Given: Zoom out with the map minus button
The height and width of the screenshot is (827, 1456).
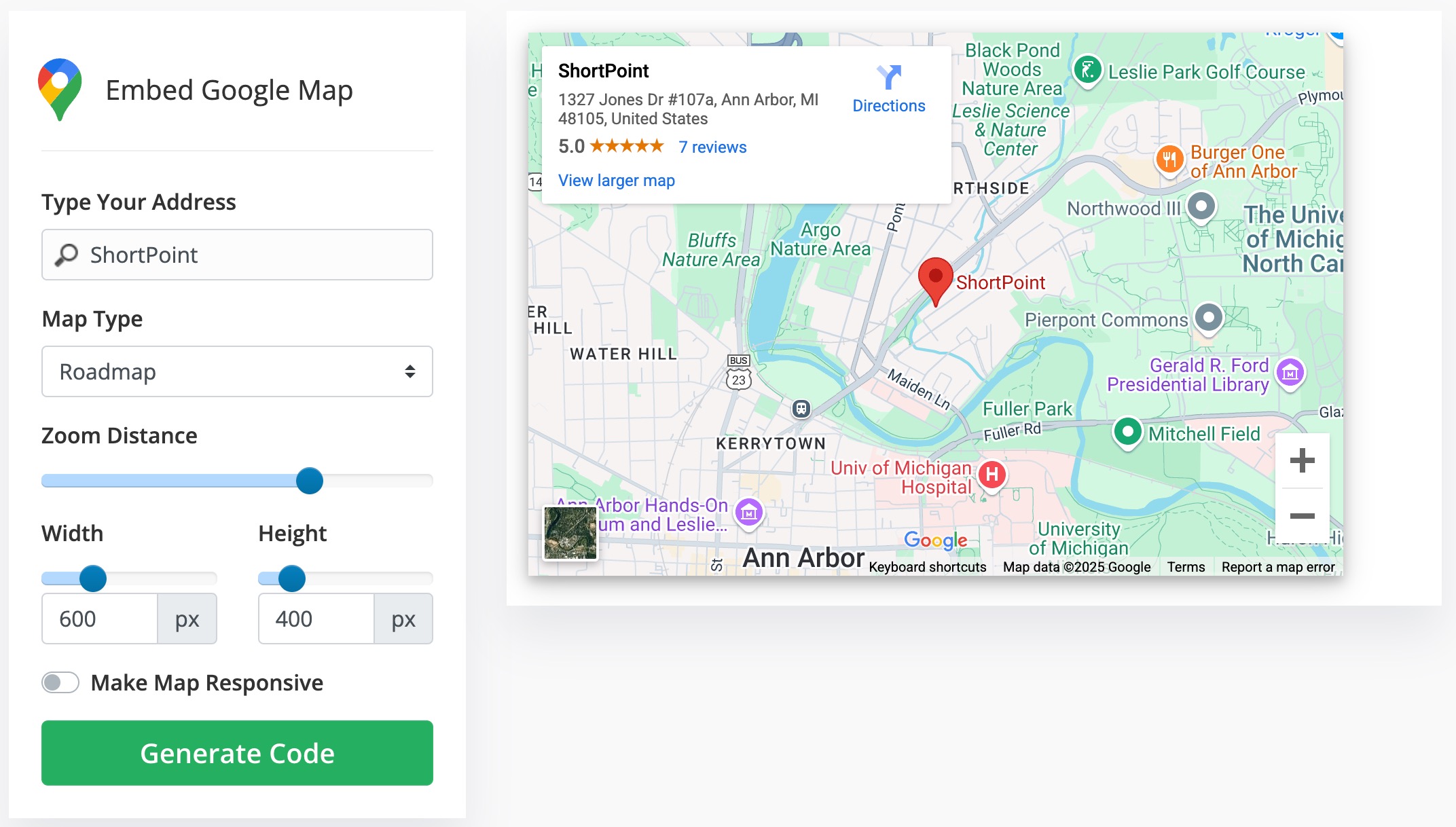Looking at the screenshot, I should click(1302, 516).
